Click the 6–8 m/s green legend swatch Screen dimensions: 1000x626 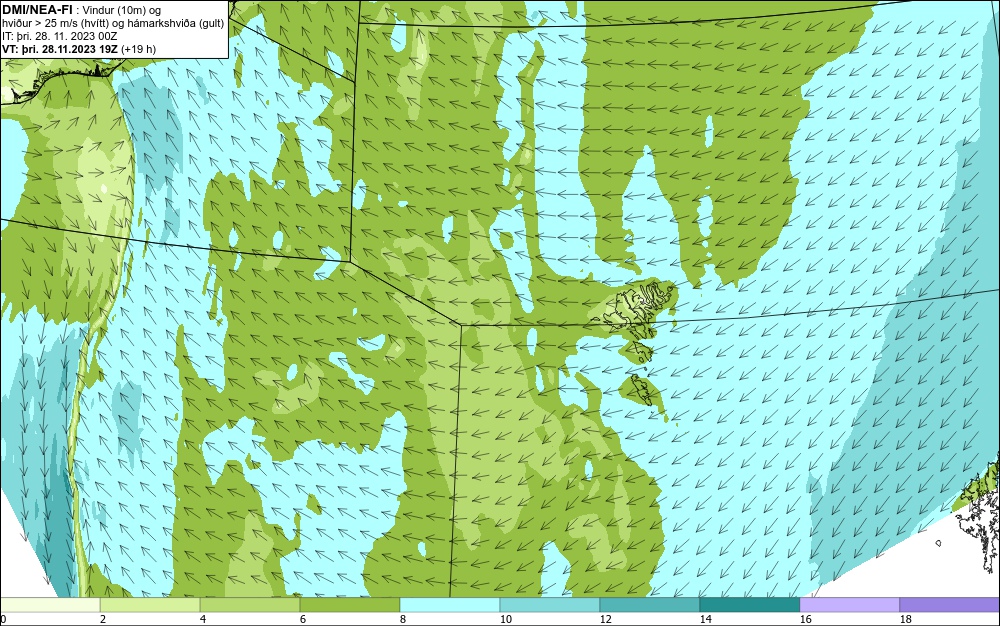349,604
